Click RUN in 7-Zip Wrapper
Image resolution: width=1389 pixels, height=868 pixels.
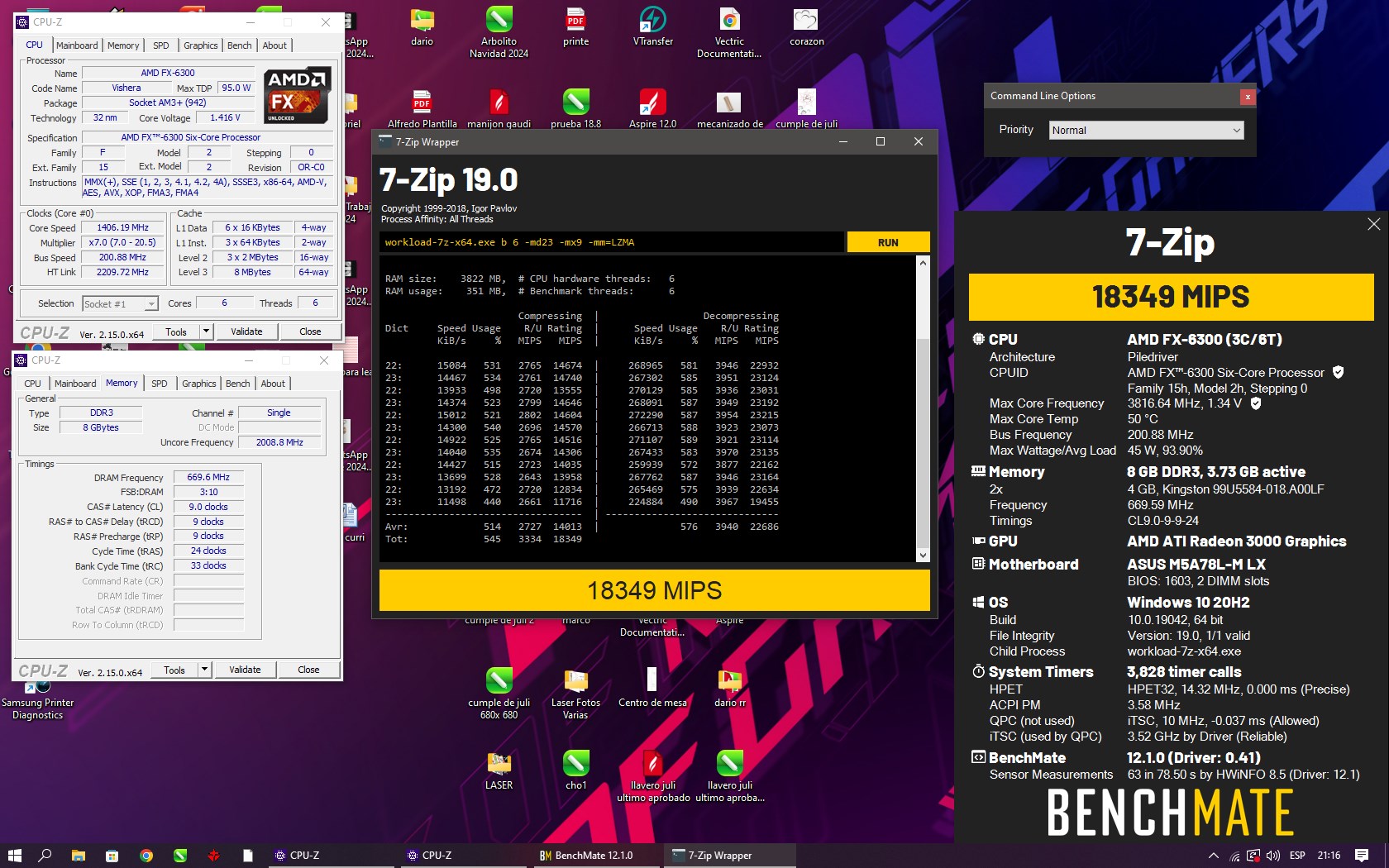coord(888,242)
